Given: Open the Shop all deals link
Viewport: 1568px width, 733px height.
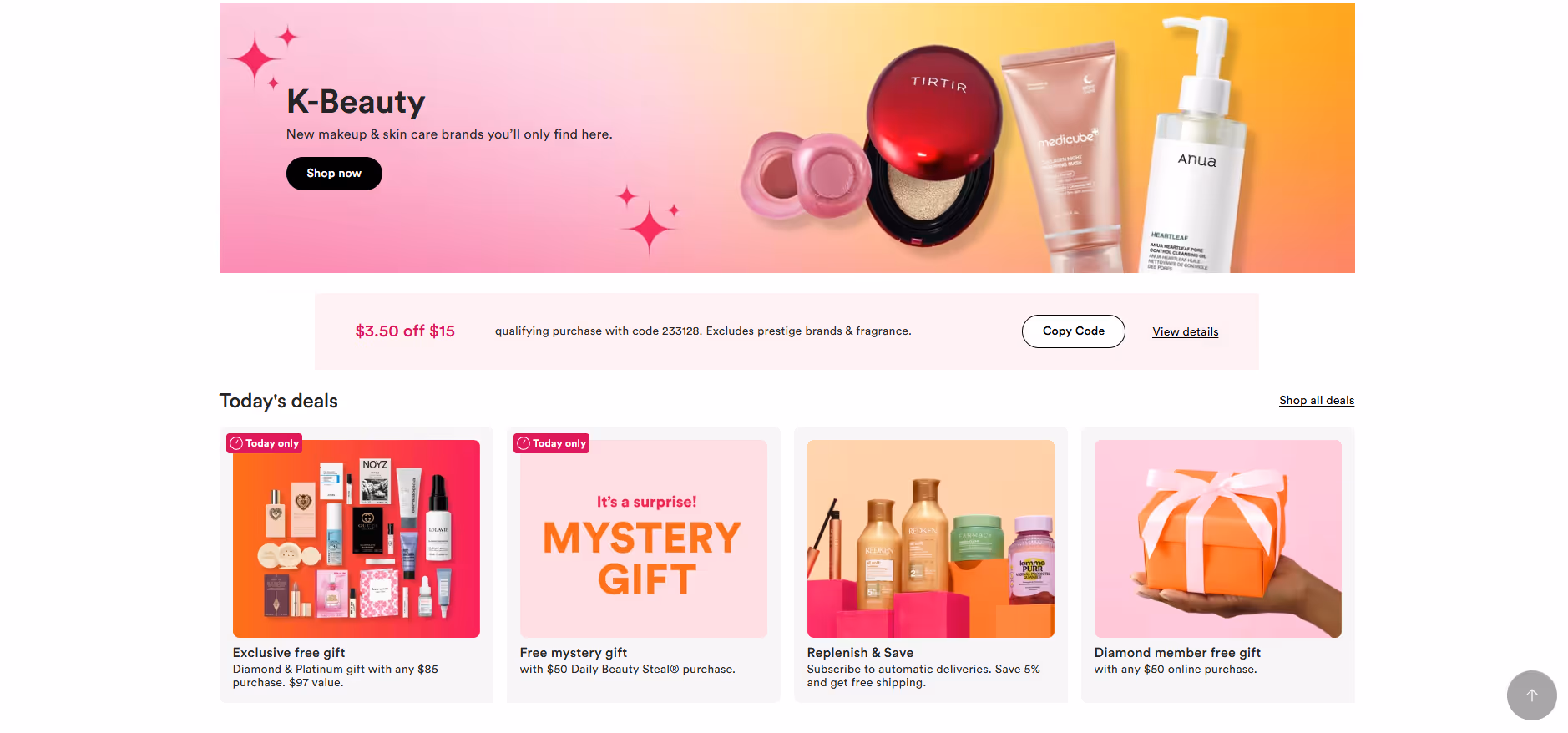Looking at the screenshot, I should click(x=1317, y=401).
